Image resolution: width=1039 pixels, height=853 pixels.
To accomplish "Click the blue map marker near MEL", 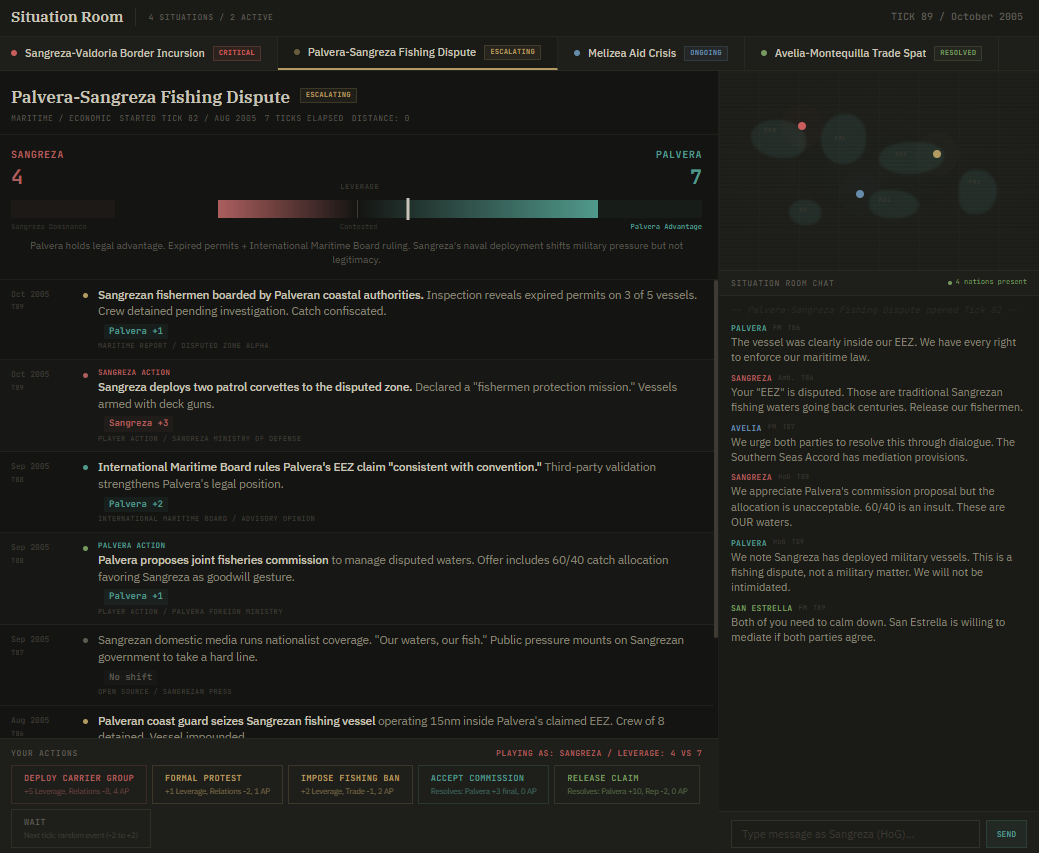I will [860, 194].
